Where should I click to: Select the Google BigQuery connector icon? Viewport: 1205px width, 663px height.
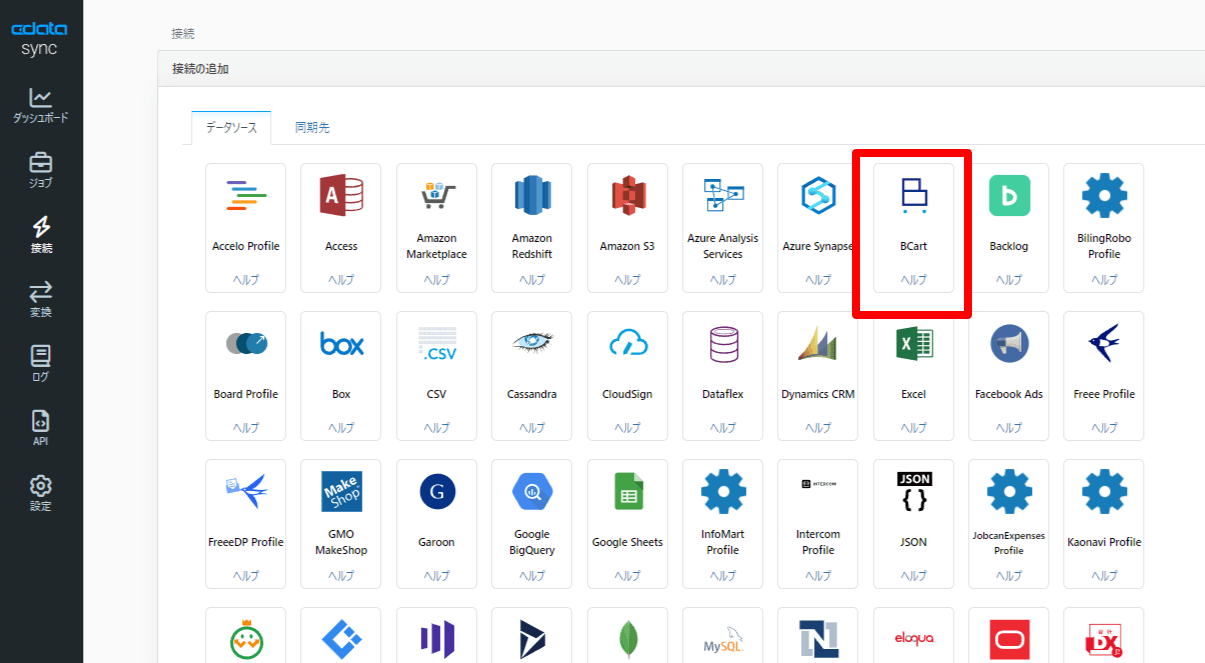[x=532, y=491]
